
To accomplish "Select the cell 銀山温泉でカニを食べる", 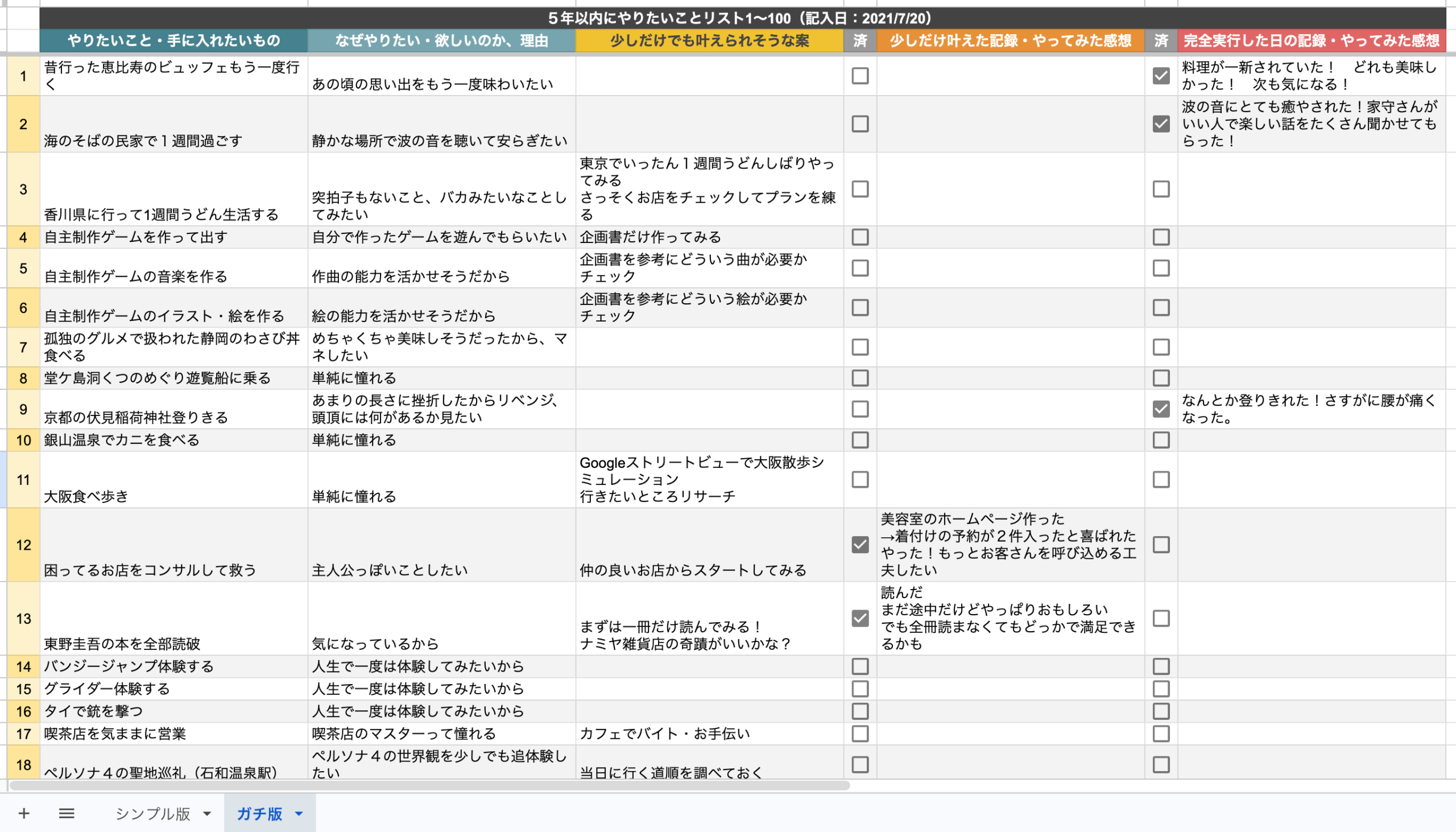I will click(173, 439).
